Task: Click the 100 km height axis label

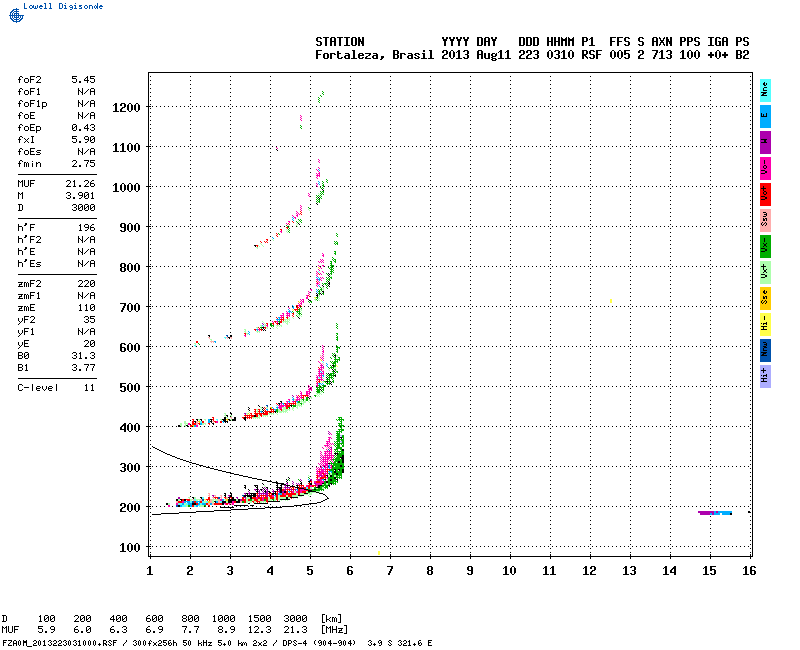Action: (x=130, y=547)
